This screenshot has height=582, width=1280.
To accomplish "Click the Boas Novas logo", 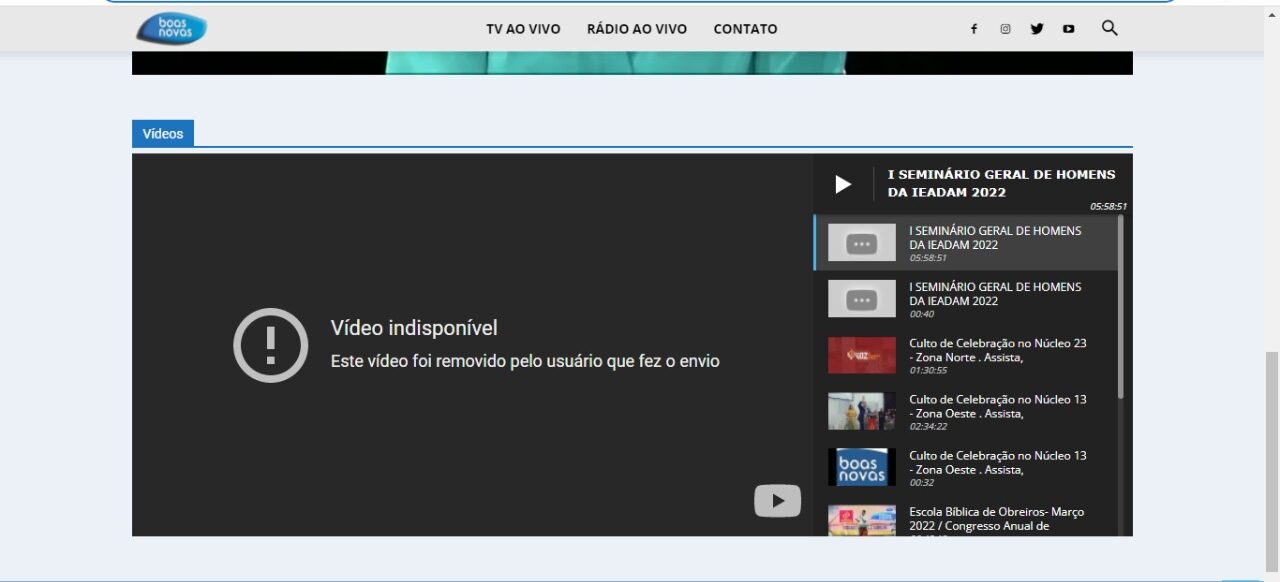I will tap(171, 29).
